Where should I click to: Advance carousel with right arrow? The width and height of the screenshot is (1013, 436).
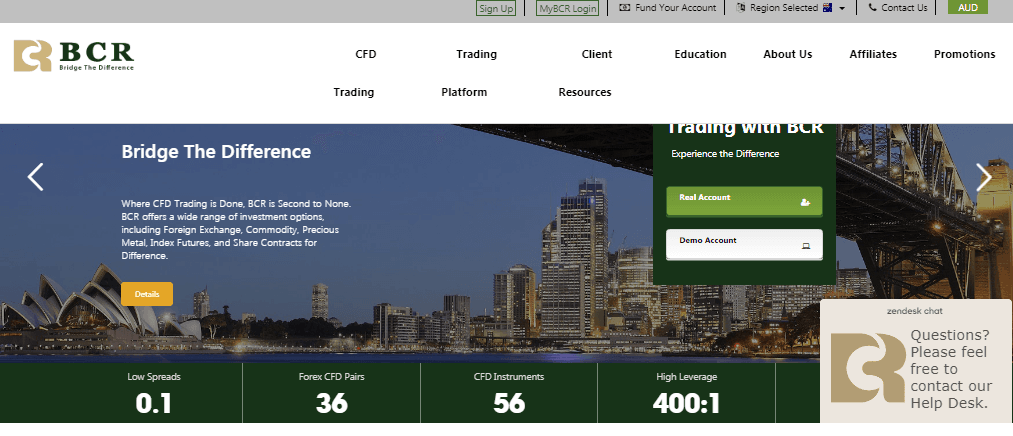pyautogui.click(x=983, y=177)
